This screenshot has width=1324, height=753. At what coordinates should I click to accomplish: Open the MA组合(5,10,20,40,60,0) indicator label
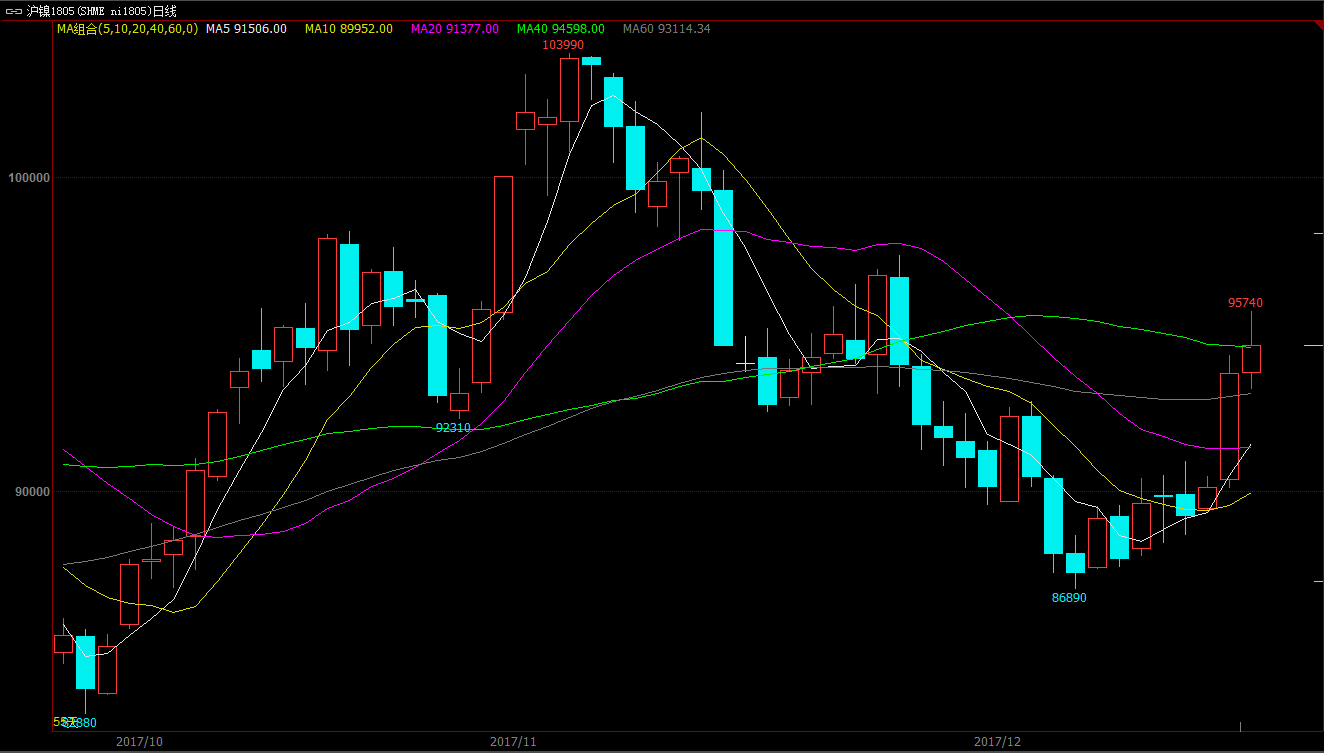[127, 29]
